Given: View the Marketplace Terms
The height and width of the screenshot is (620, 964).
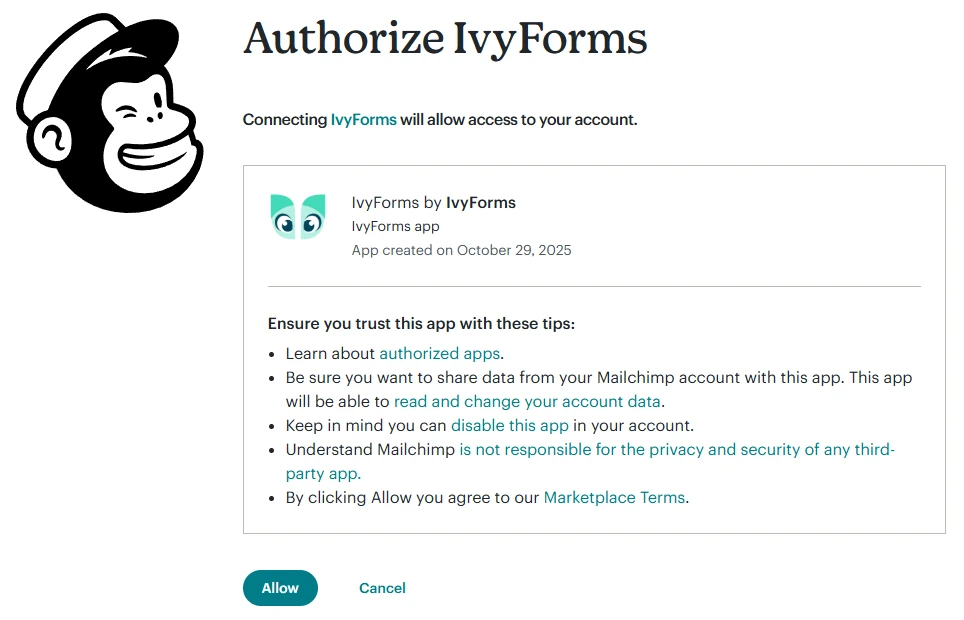Looking at the screenshot, I should click(614, 497).
